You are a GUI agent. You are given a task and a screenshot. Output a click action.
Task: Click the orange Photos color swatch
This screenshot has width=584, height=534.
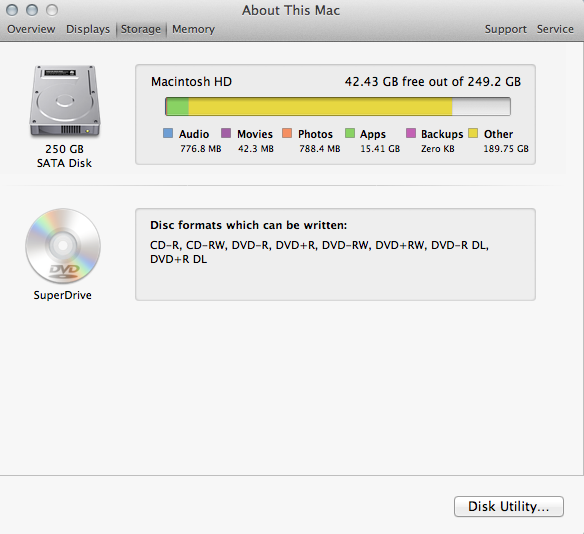tap(287, 133)
